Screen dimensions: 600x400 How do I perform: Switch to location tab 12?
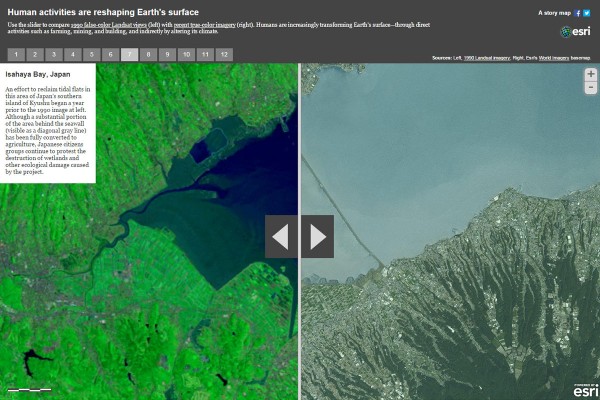pos(223,54)
